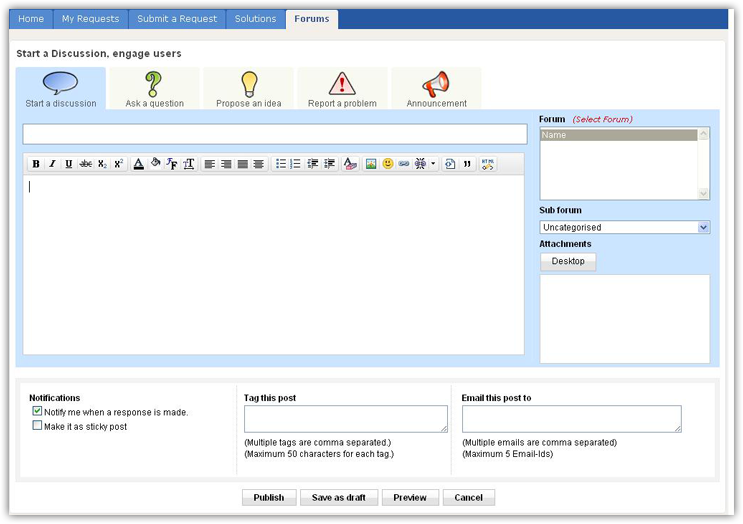Image resolution: width=743 pixels, height=524 pixels.
Task: Click the blockquote quotation icon
Action: [x=467, y=164]
